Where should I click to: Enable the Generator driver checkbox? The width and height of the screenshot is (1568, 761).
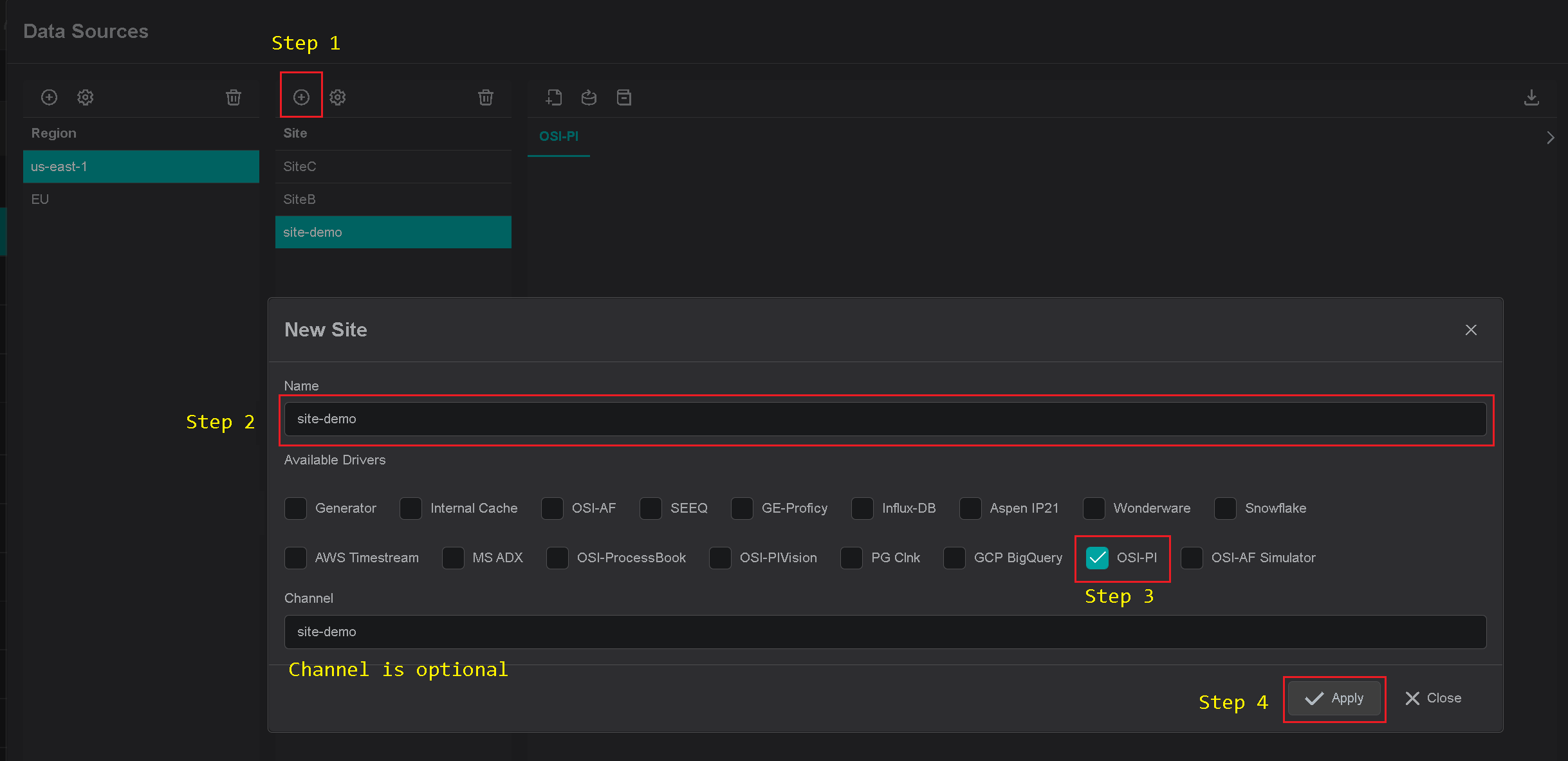tap(296, 508)
